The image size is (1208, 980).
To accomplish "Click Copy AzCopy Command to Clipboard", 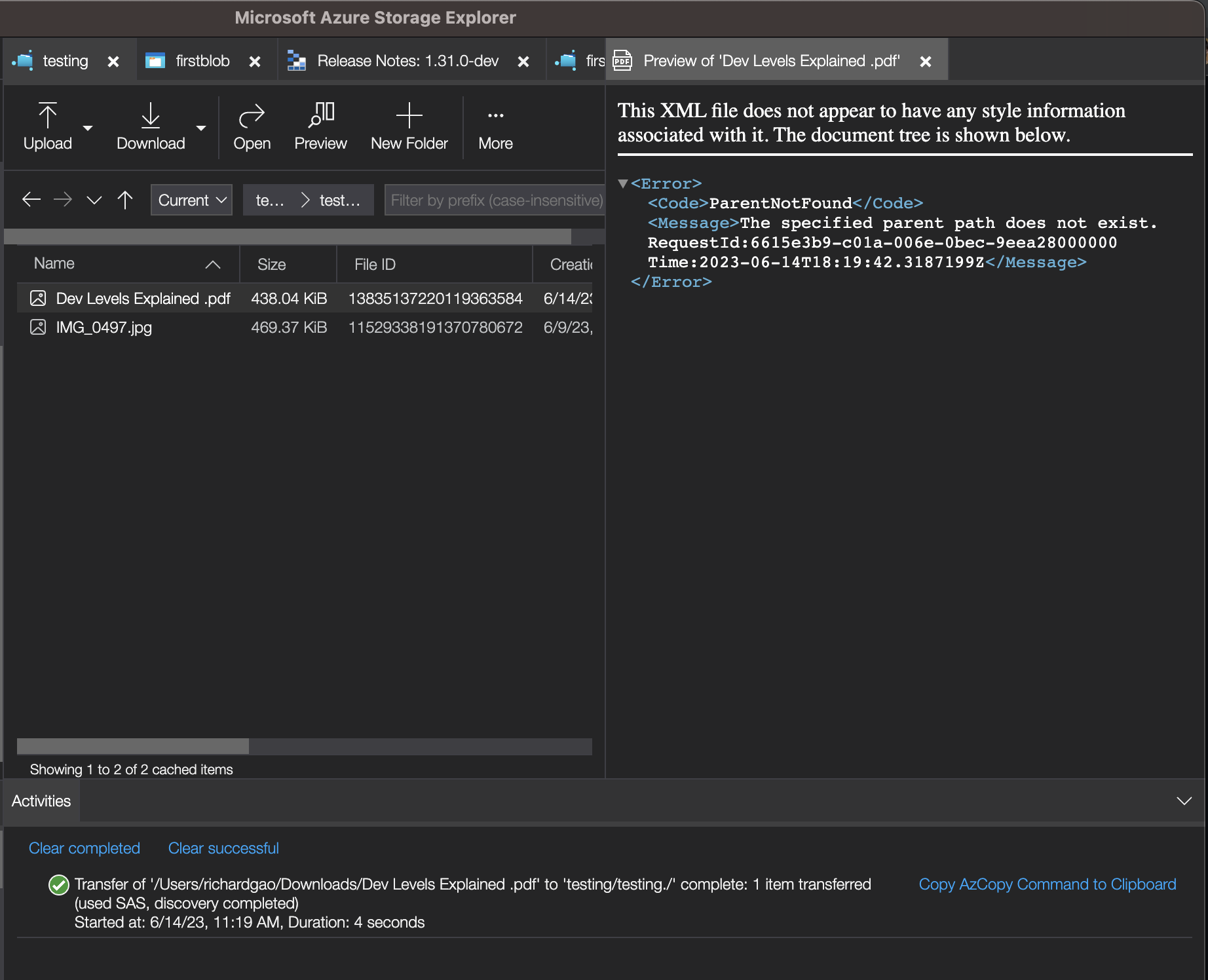I will click(x=1047, y=884).
